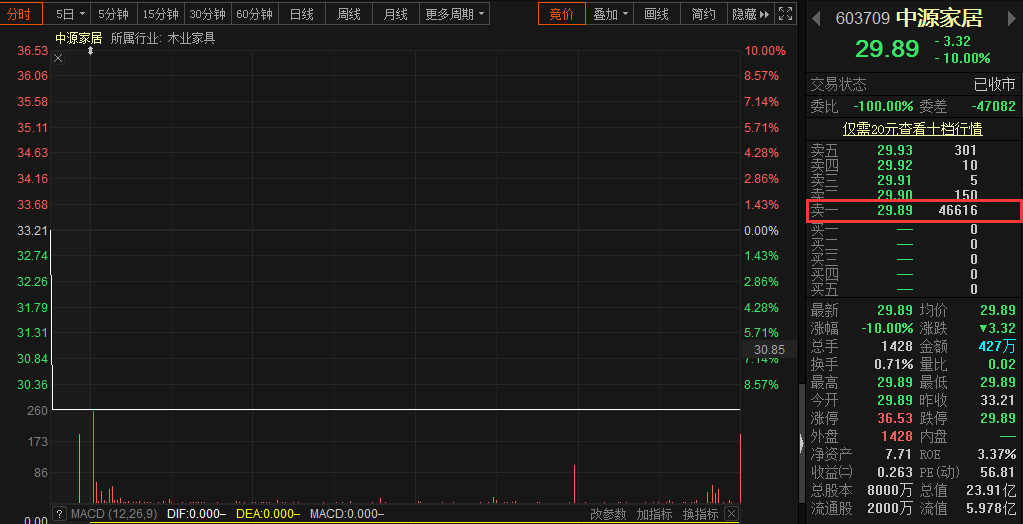
Task: Click 交易状态 已收市 status
Action: (994, 84)
